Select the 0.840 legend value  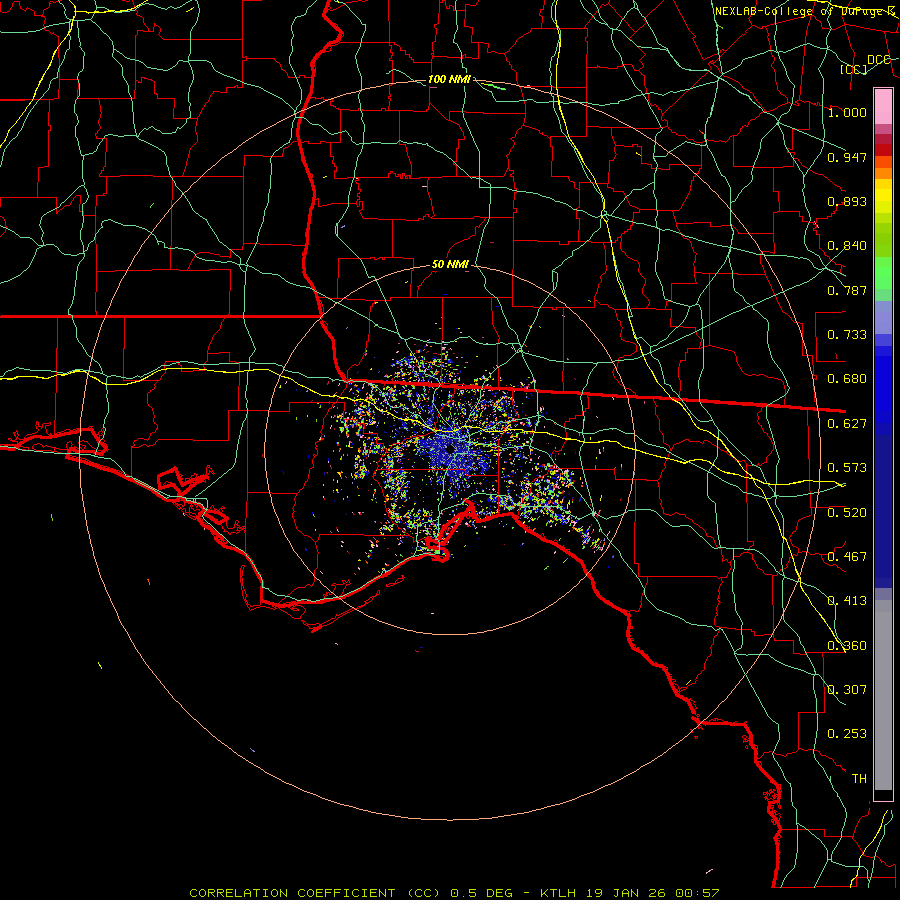pos(847,246)
